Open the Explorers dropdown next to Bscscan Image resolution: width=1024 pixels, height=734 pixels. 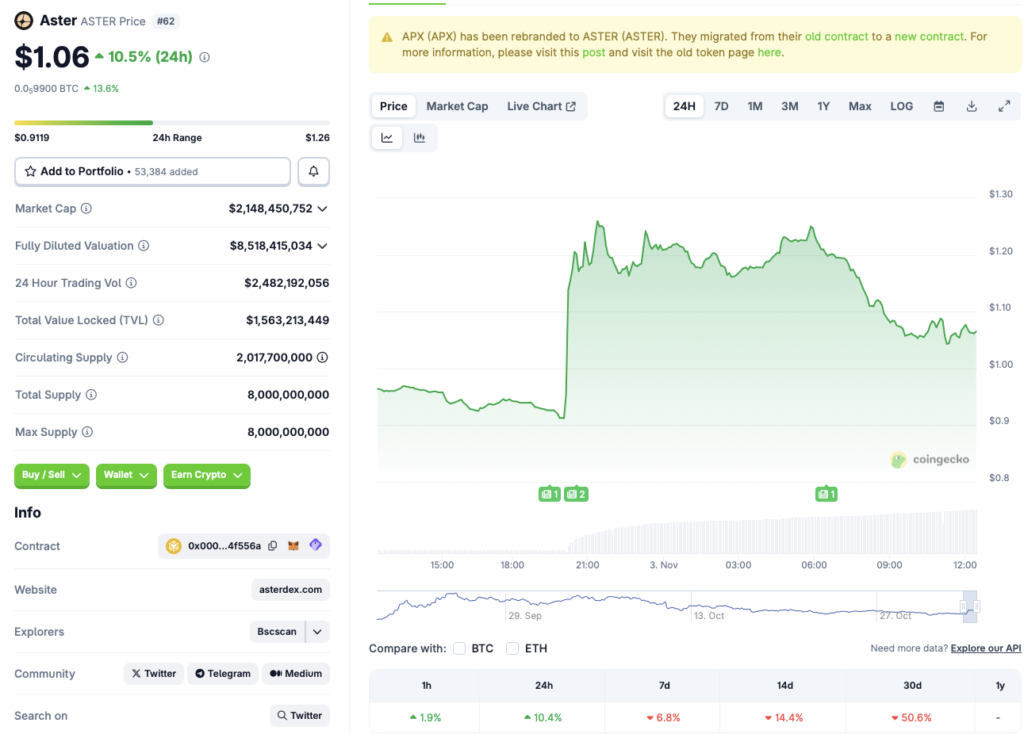point(315,632)
